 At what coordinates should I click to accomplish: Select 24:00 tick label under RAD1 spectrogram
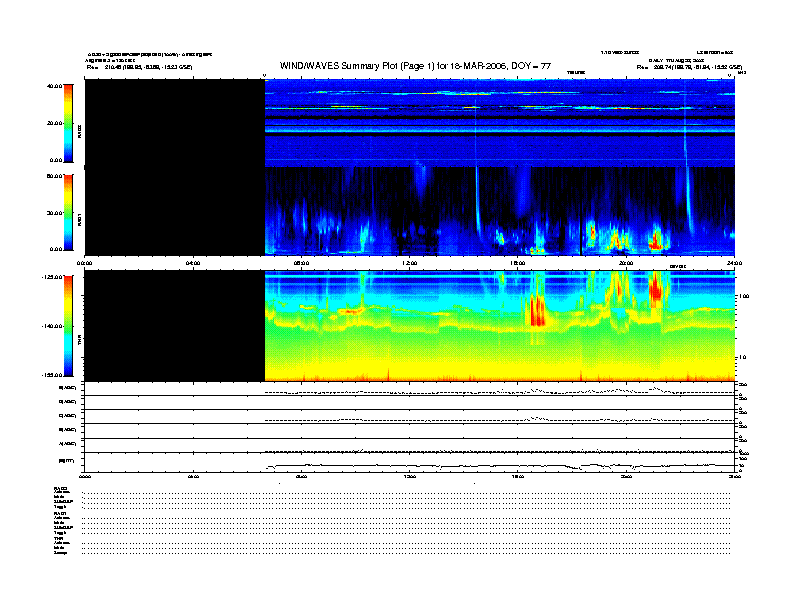click(x=734, y=263)
